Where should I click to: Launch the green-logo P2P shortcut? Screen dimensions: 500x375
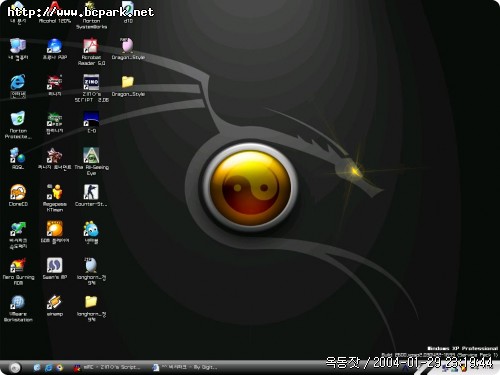coord(55,123)
